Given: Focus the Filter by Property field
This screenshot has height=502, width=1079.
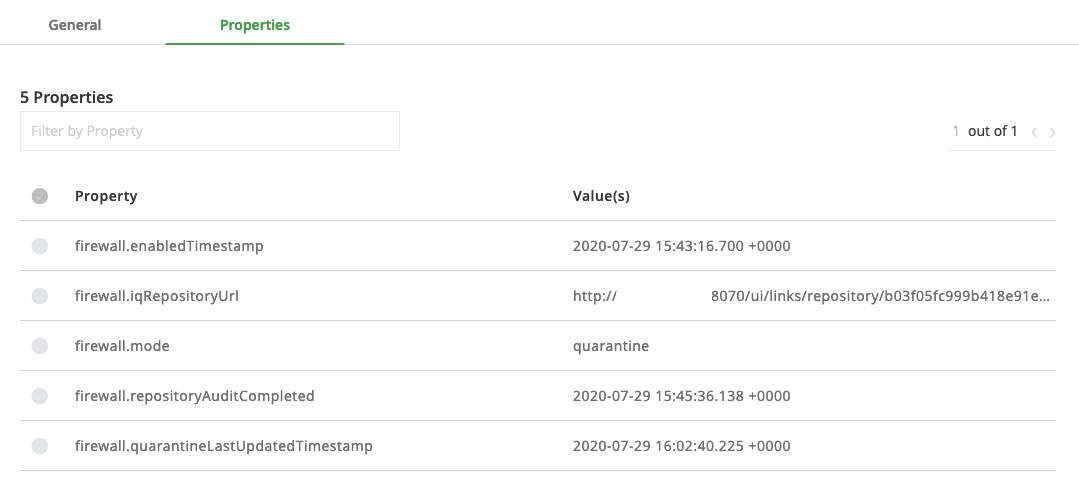Looking at the screenshot, I should pos(210,131).
